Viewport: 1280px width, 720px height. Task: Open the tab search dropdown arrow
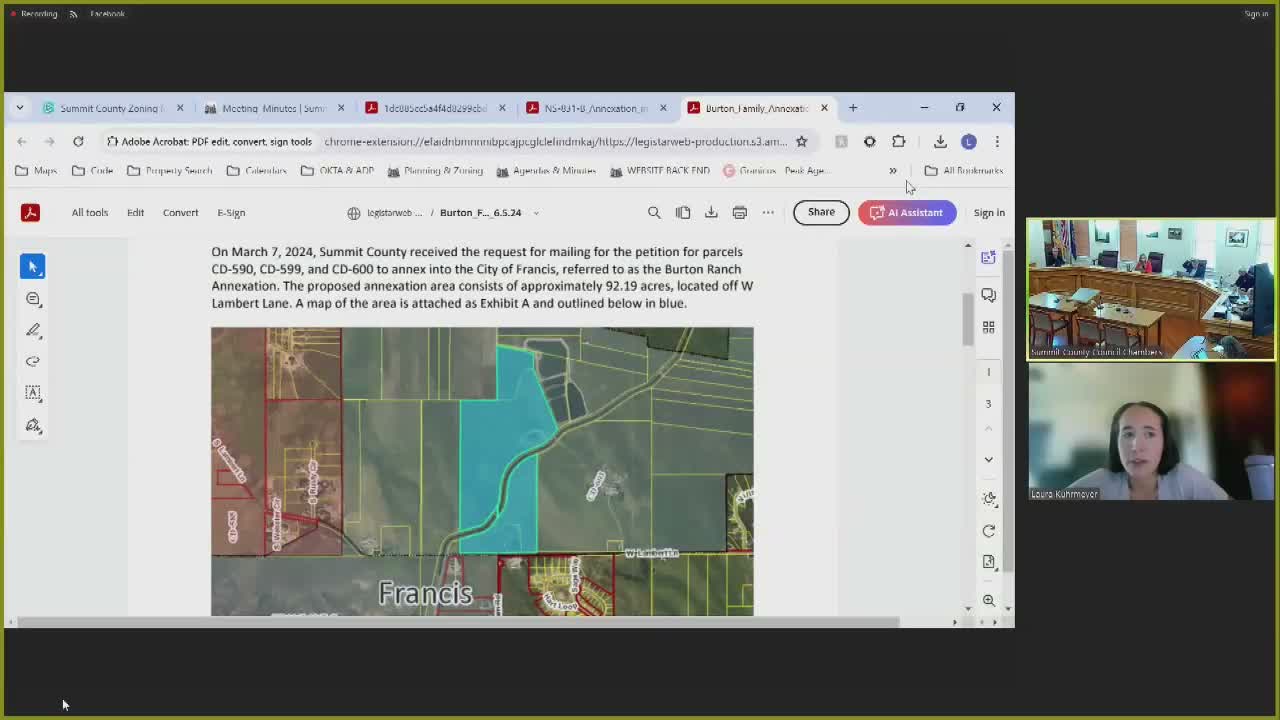pos(19,108)
